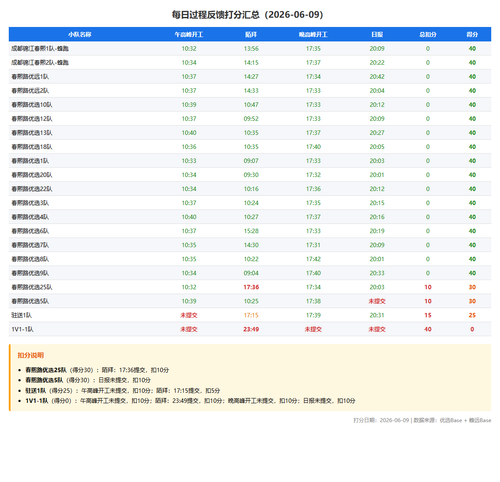Click the 晚高峰开工 time 17:42

tap(313, 259)
